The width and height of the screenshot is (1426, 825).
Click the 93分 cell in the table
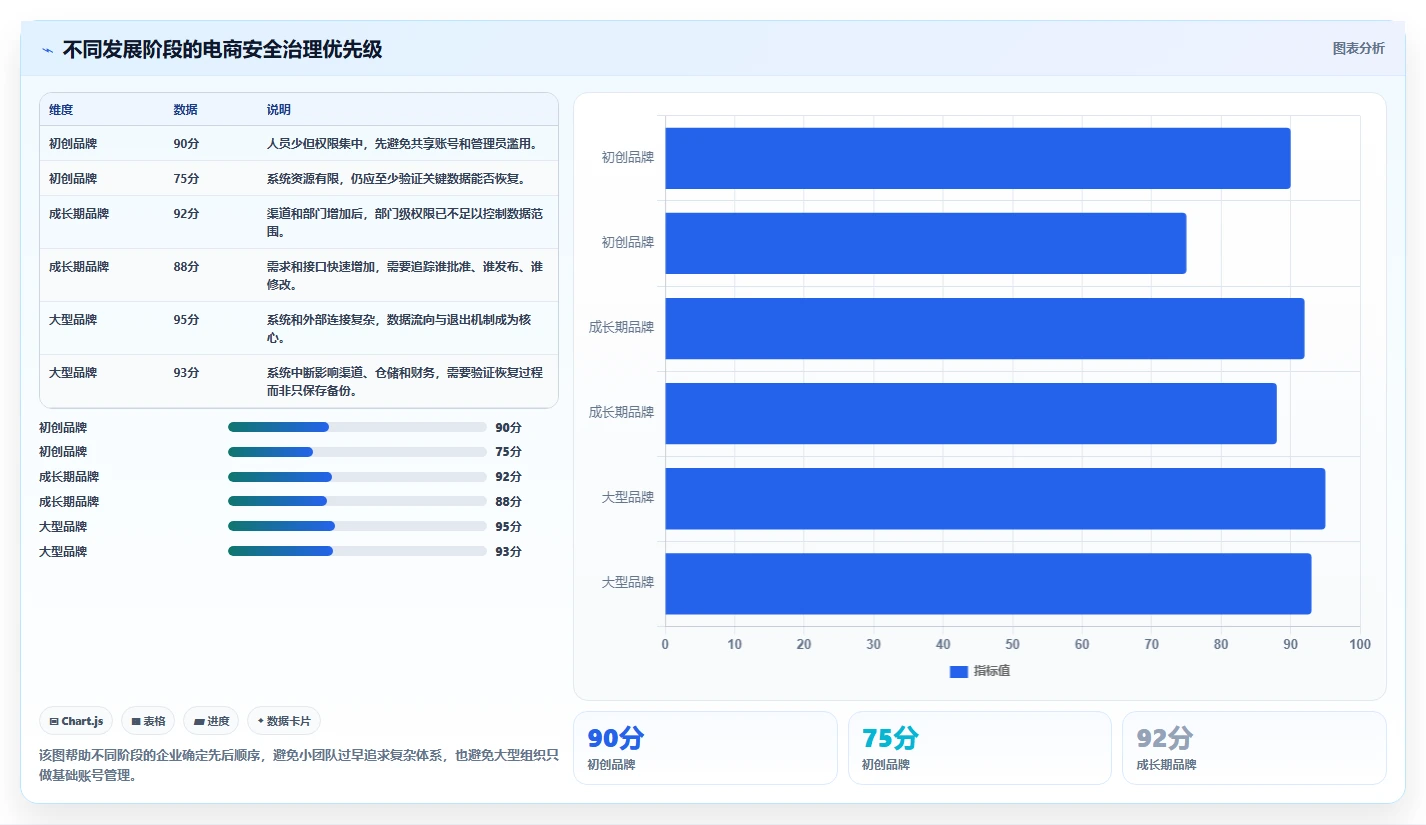click(x=186, y=373)
